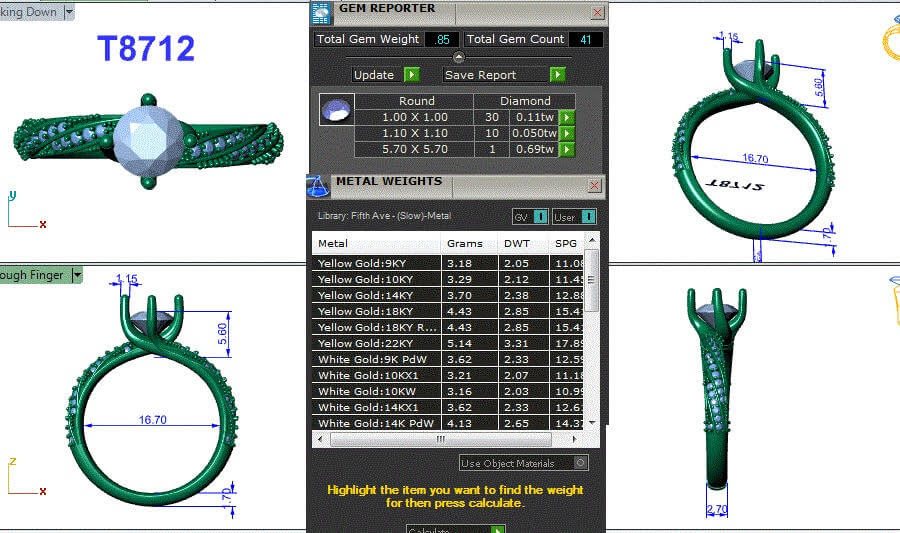Click the Save Report button
Viewport: 900px width, 533px height.
pos(505,75)
